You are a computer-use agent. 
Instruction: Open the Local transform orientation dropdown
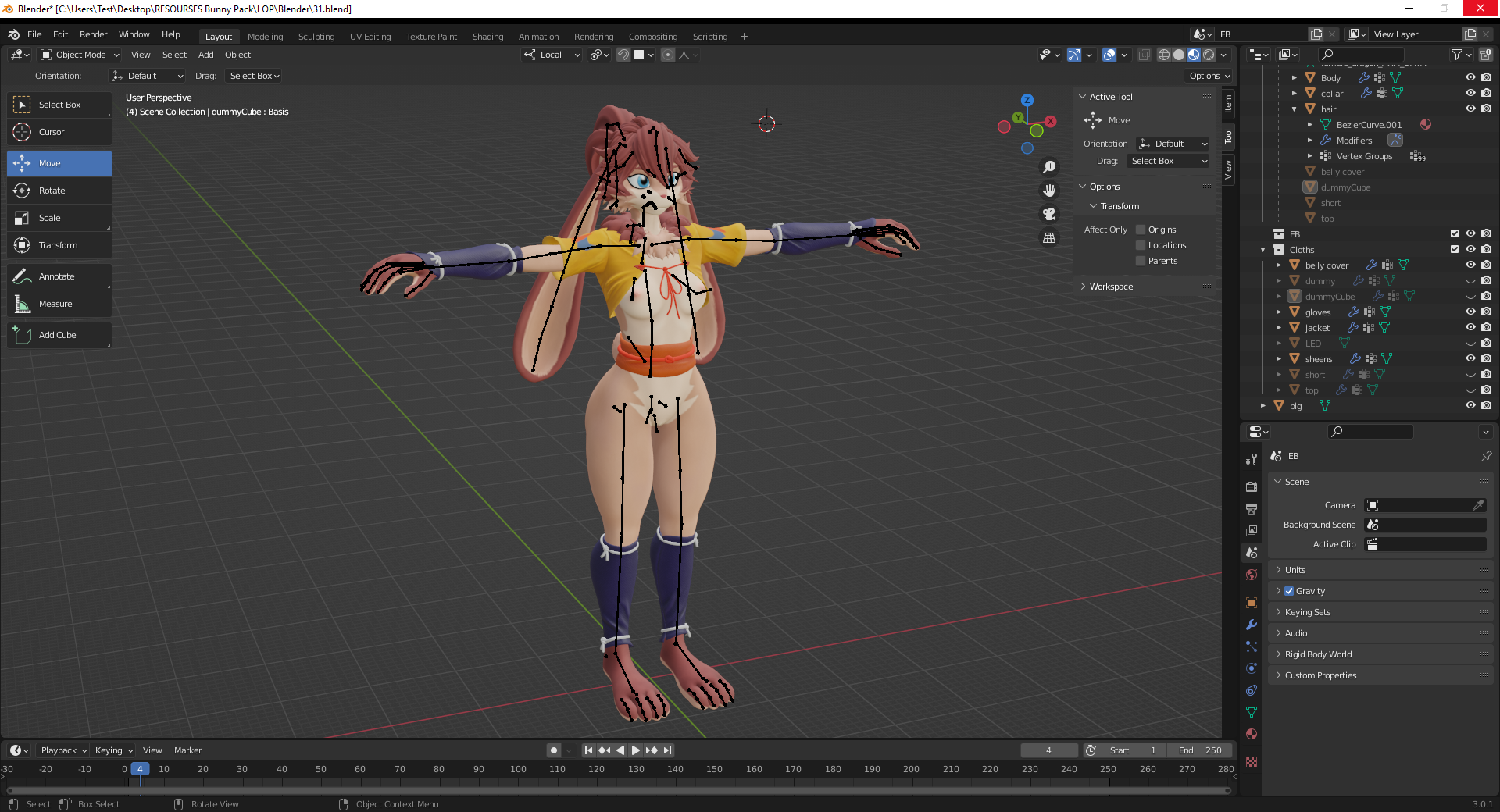click(552, 55)
